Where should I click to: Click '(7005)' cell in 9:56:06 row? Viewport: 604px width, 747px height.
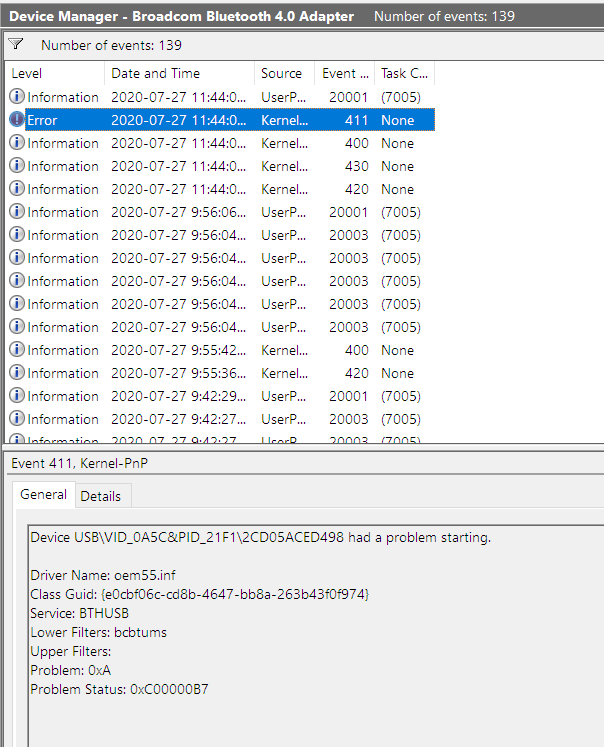point(401,212)
